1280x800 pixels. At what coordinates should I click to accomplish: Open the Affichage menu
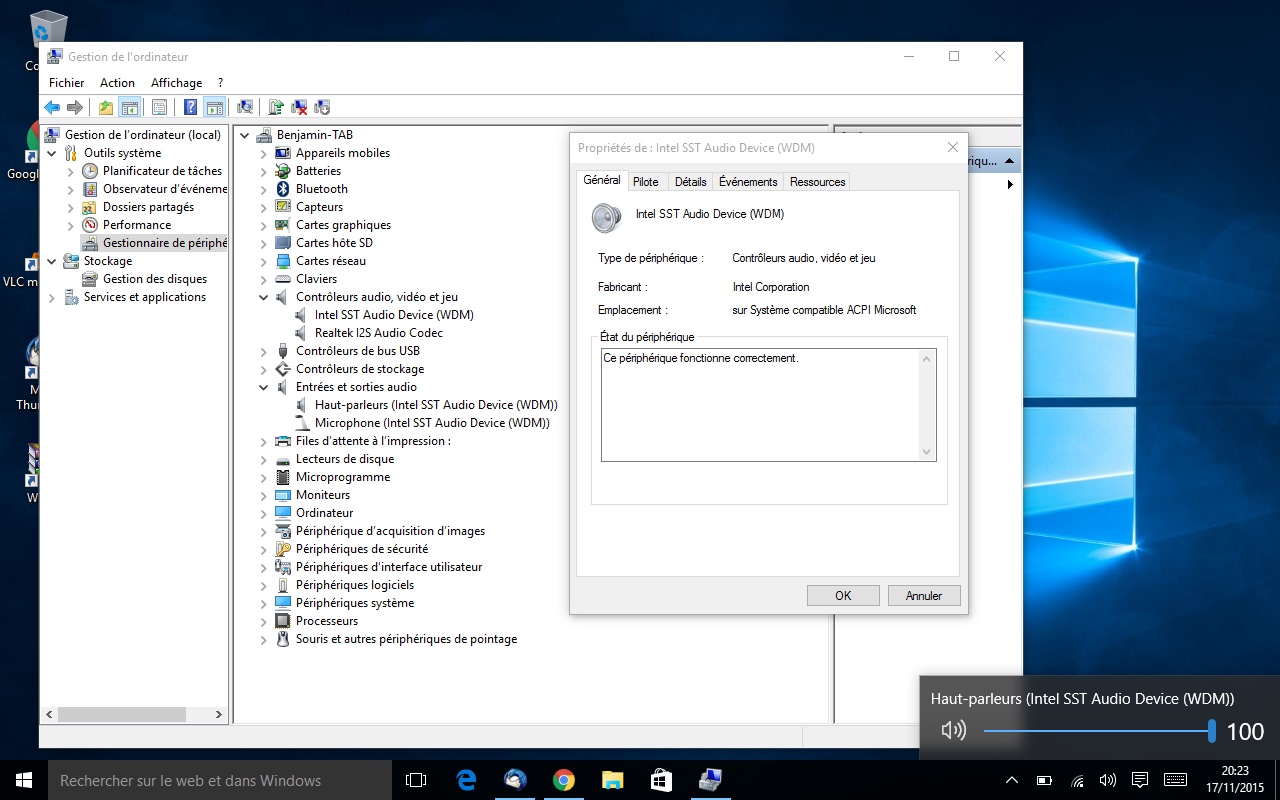coord(176,83)
